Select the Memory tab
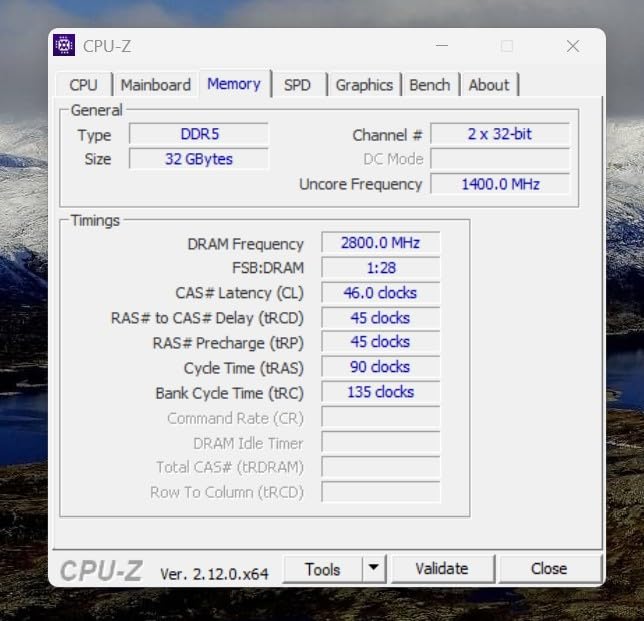This screenshot has height=621, width=644. pyautogui.click(x=234, y=83)
